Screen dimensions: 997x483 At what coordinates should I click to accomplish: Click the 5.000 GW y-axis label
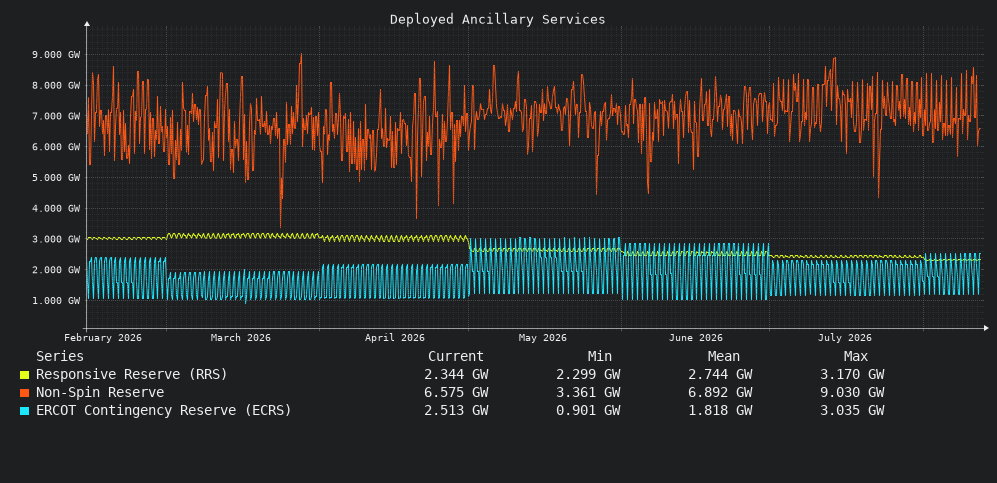coord(56,177)
